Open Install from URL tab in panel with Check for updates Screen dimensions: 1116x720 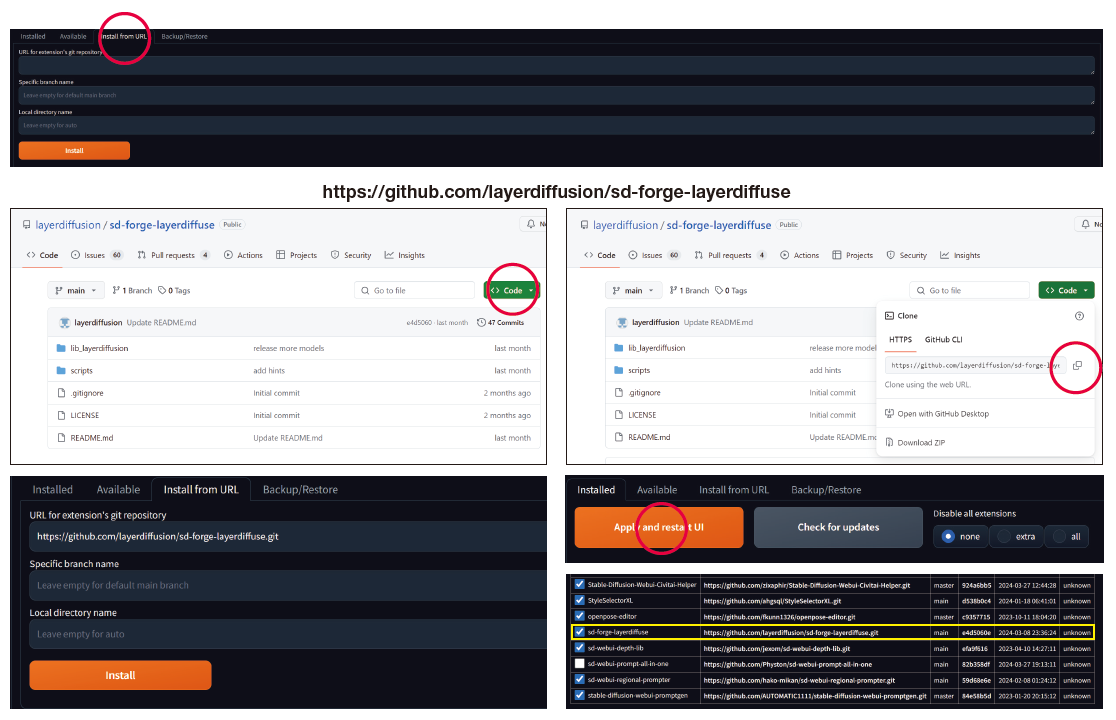pyautogui.click(x=734, y=489)
